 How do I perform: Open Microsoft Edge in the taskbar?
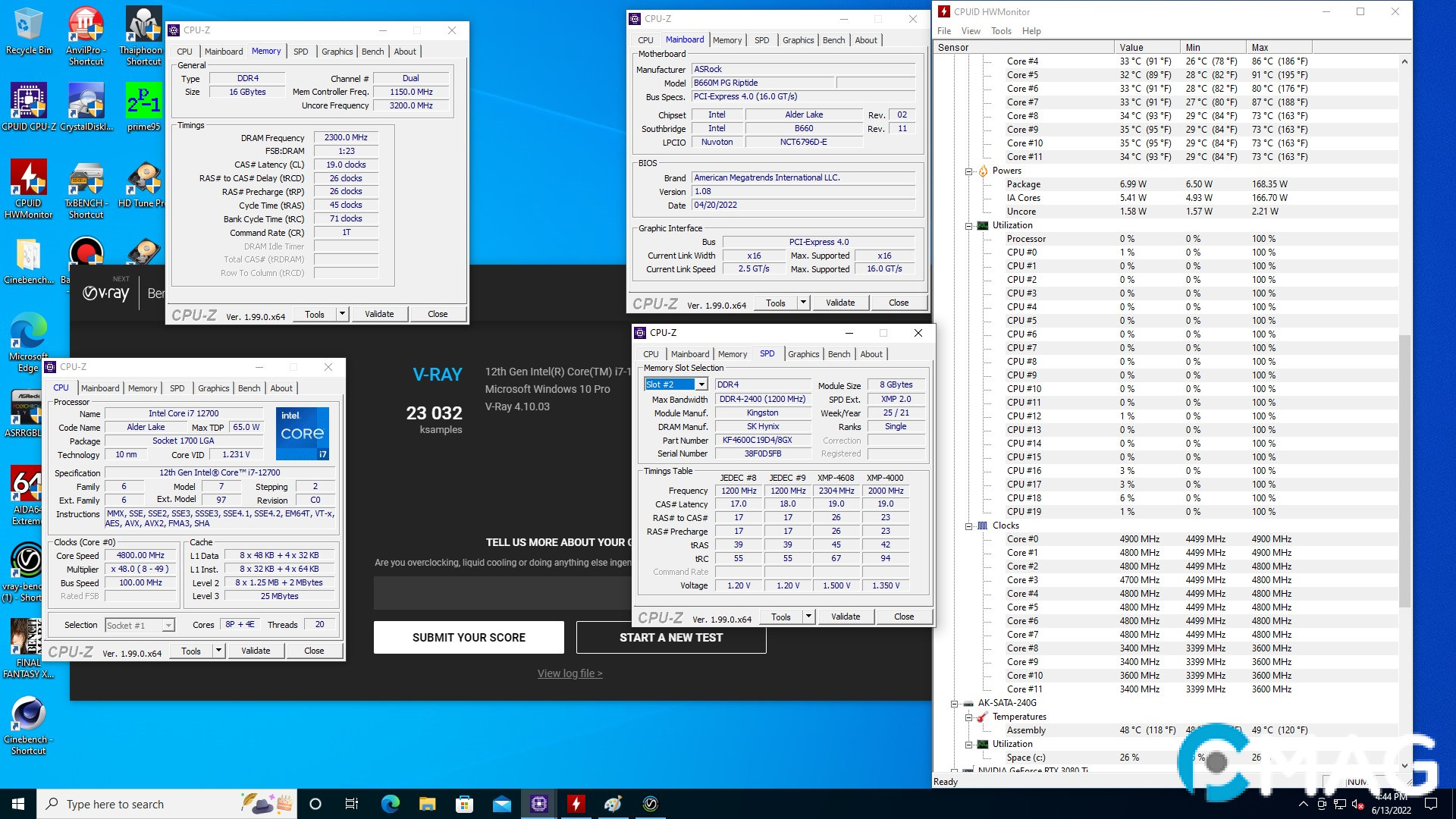[x=391, y=804]
